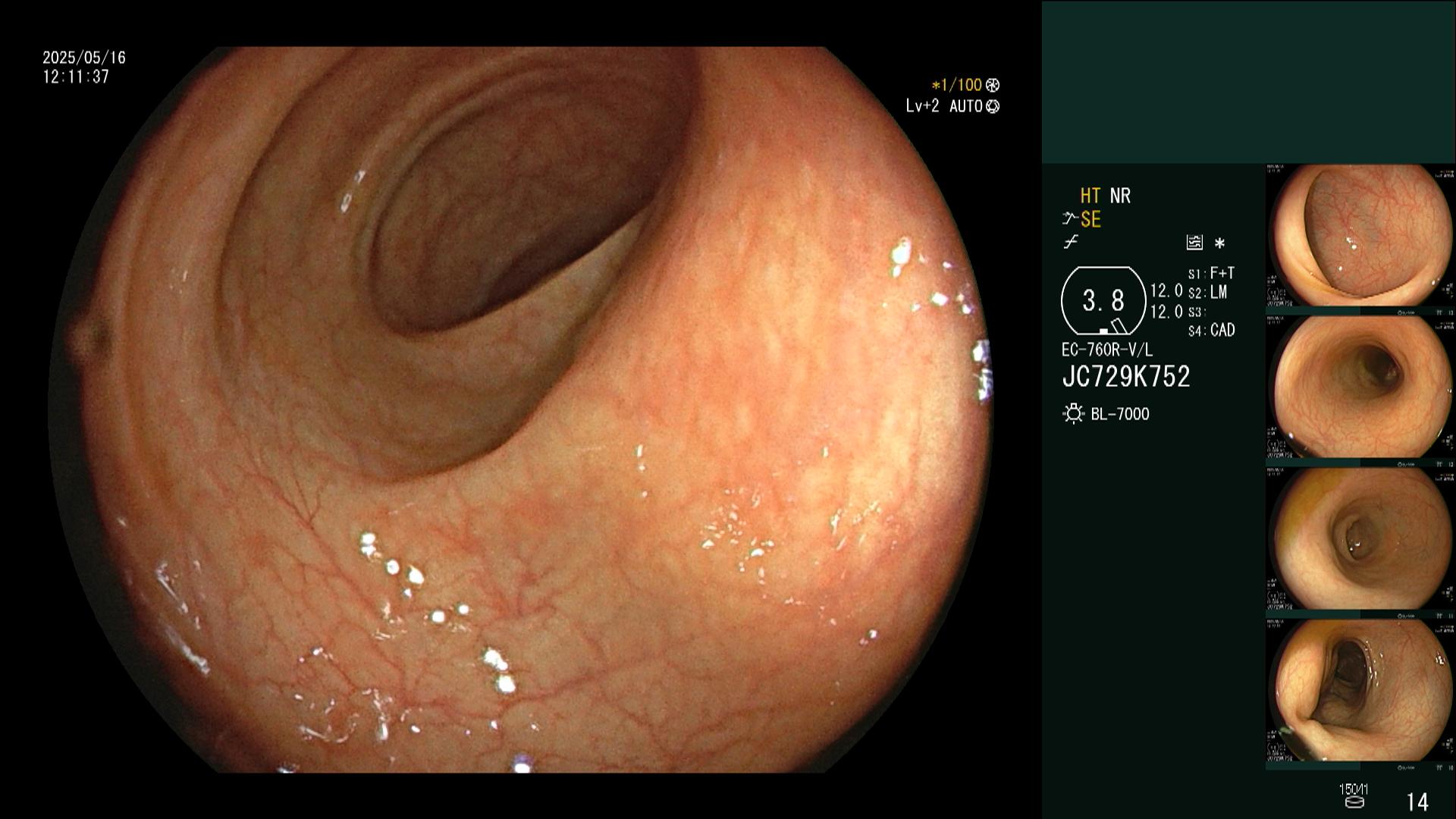Image resolution: width=1456 pixels, height=819 pixels.
Task: Click the scope model EC-760R-V/L
Action: pos(1107,350)
